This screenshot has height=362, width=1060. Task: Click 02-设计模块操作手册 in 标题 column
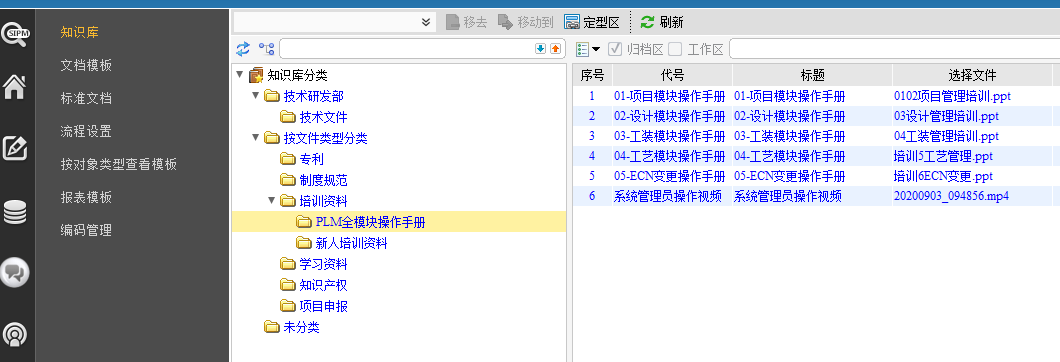pyautogui.click(x=790, y=116)
